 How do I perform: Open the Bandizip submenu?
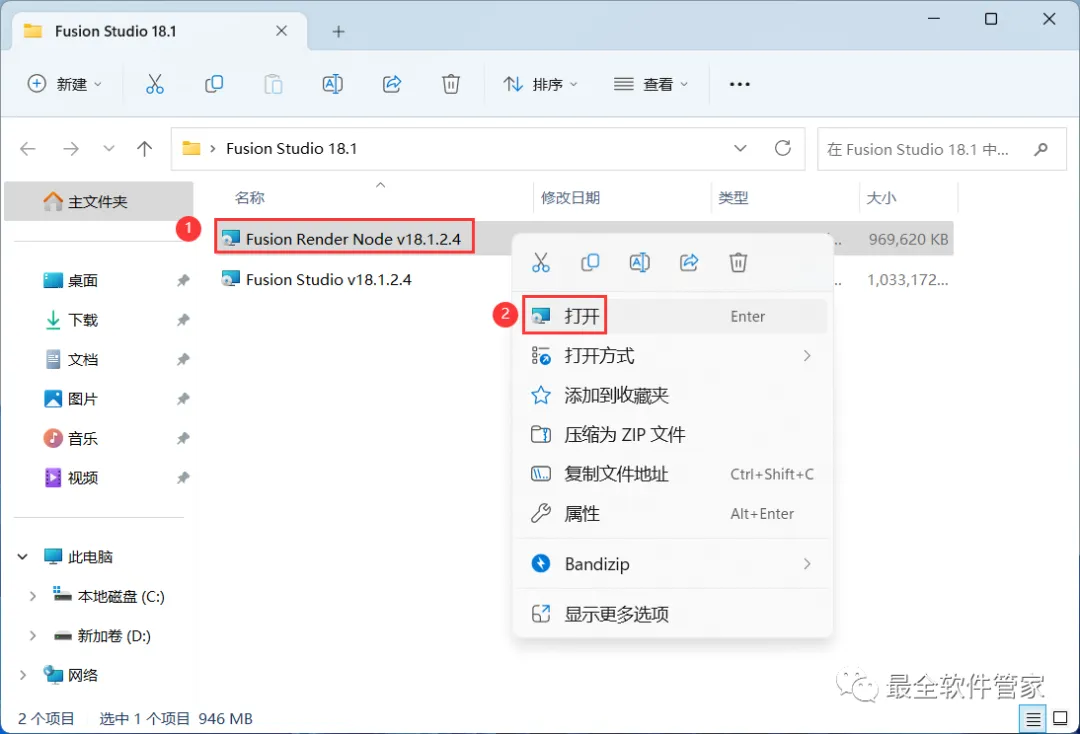[x=673, y=564]
